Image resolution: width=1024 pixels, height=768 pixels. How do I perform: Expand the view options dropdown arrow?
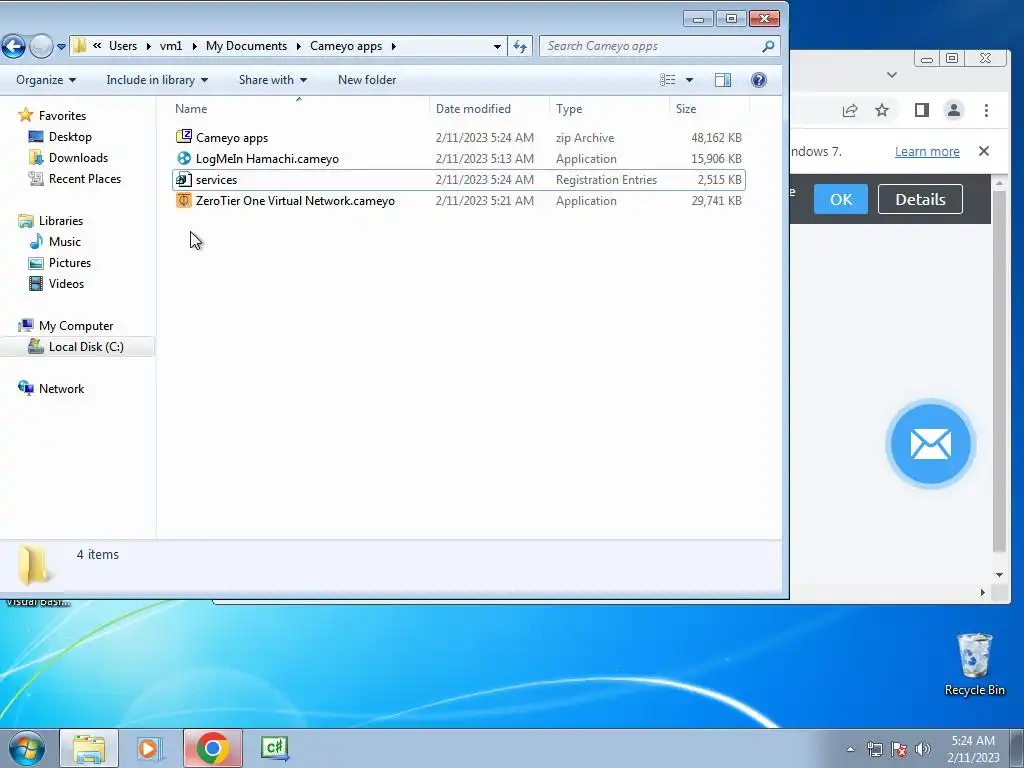point(689,80)
